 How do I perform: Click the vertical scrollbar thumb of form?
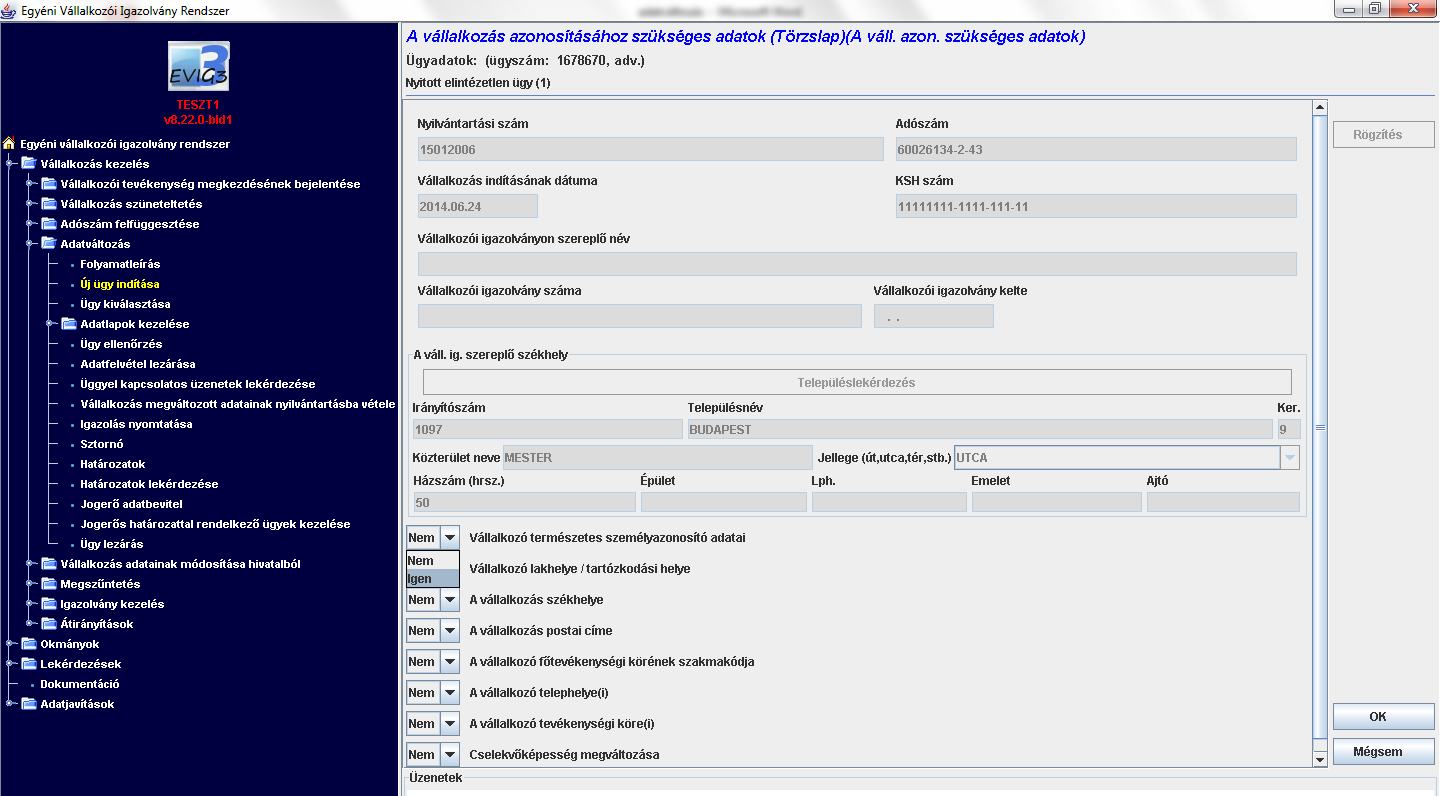[1320, 428]
